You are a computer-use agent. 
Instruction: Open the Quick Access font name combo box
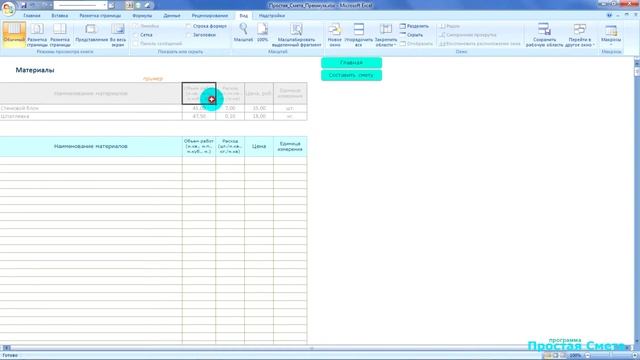pos(80,5)
